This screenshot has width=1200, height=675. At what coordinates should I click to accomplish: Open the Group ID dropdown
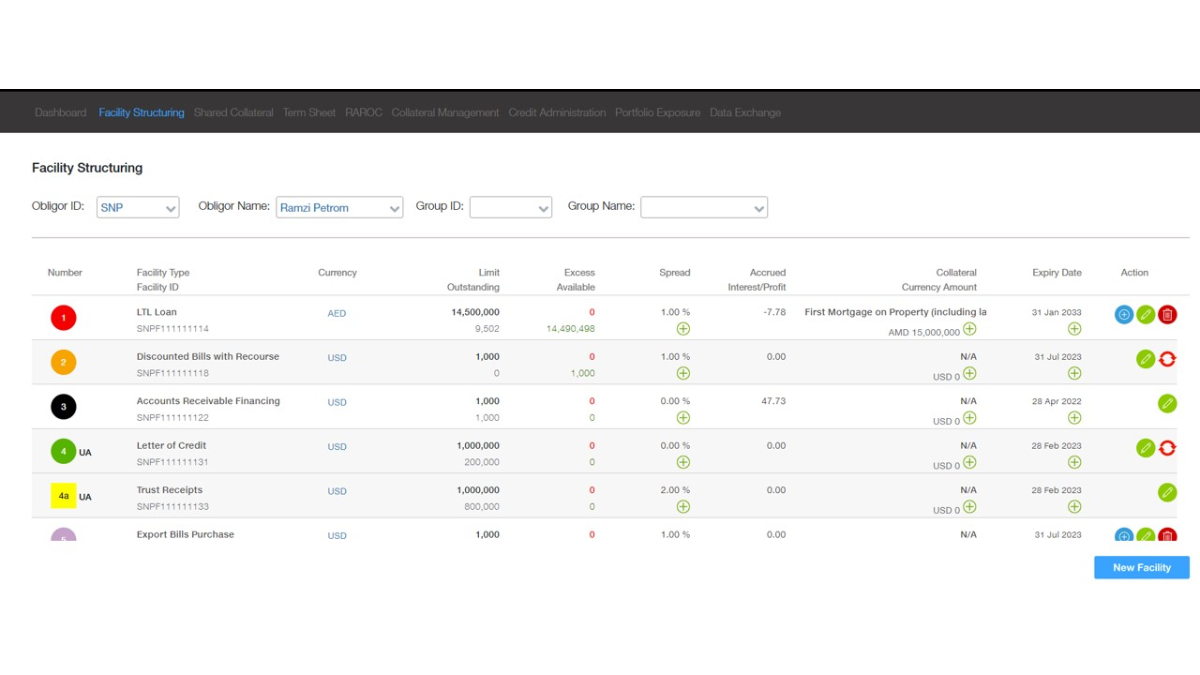510,208
